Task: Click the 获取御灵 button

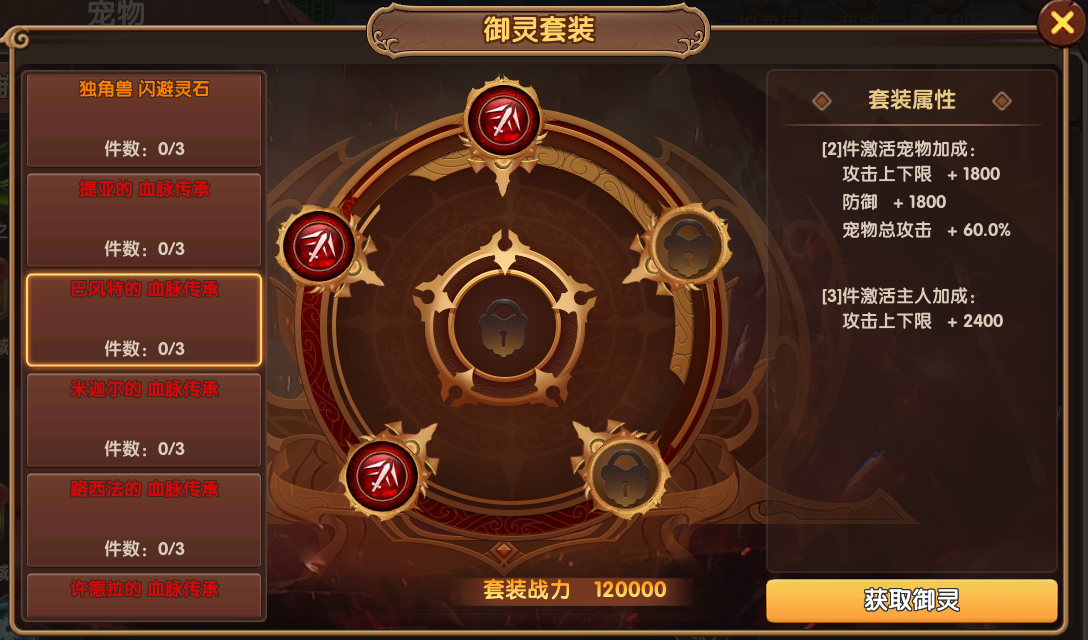Action: pyautogui.click(x=912, y=600)
